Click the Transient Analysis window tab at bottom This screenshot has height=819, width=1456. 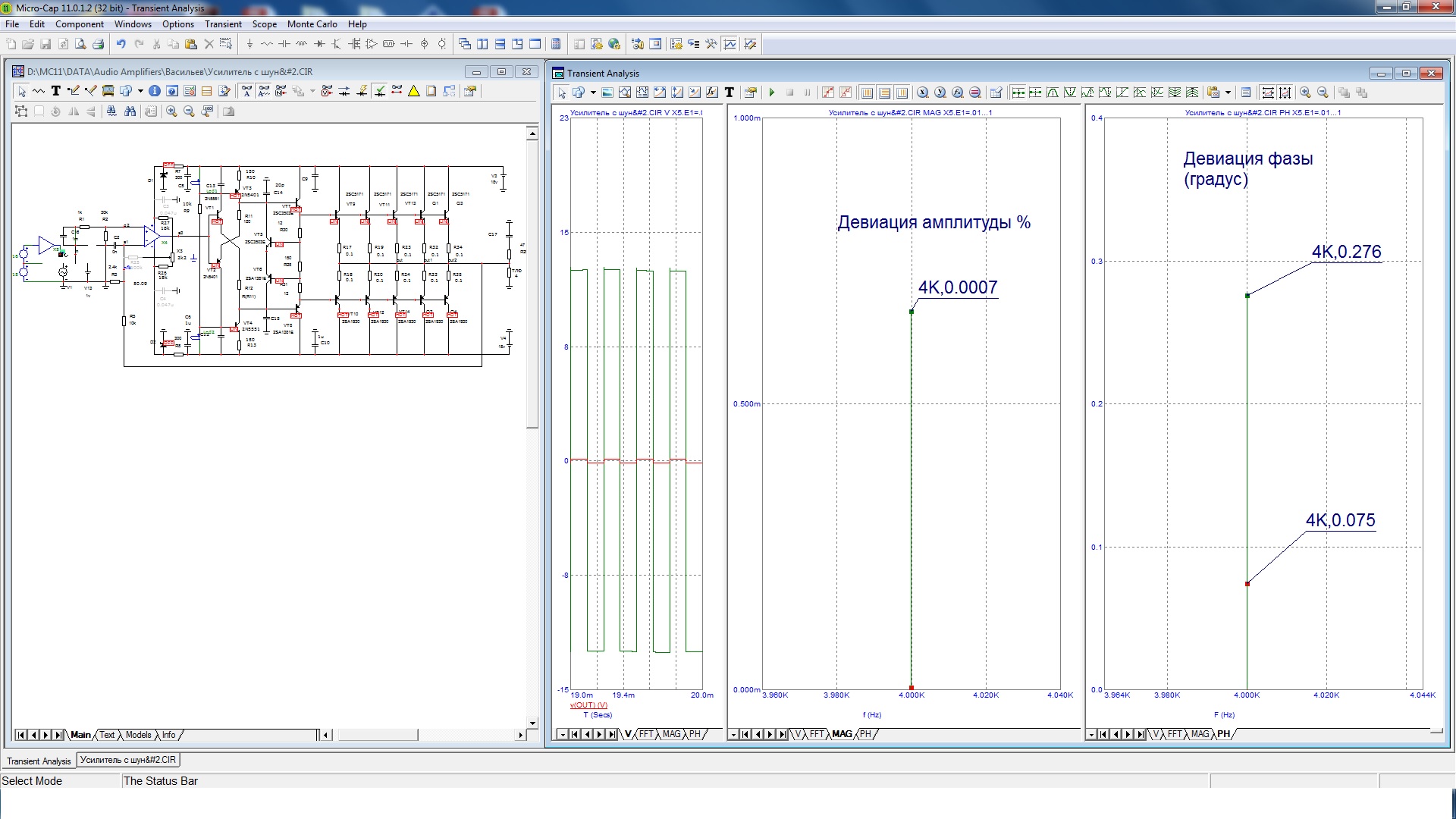39,761
